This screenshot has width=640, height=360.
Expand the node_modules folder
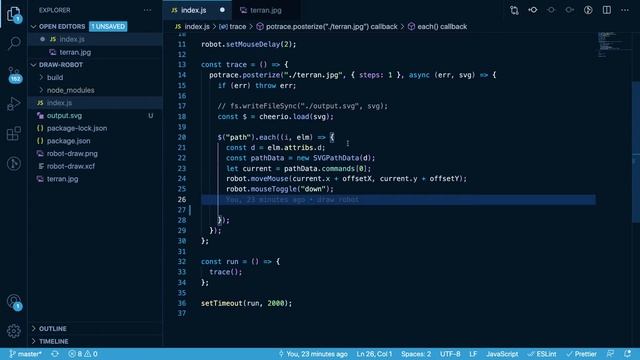point(70,90)
